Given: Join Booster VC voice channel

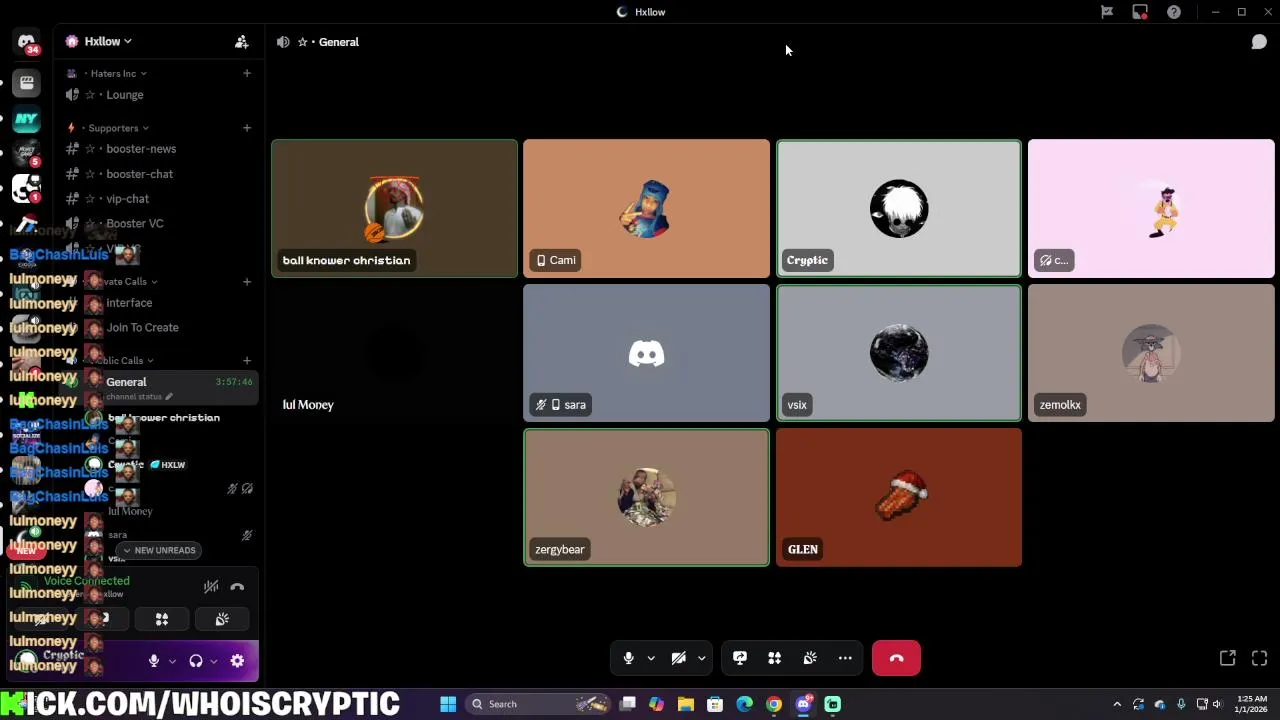Looking at the screenshot, I should tap(135, 224).
